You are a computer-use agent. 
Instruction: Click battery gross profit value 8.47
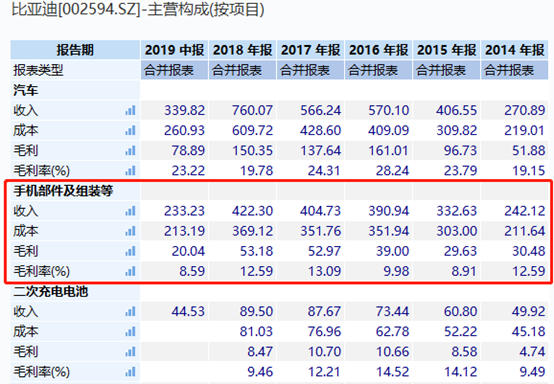(x=260, y=352)
